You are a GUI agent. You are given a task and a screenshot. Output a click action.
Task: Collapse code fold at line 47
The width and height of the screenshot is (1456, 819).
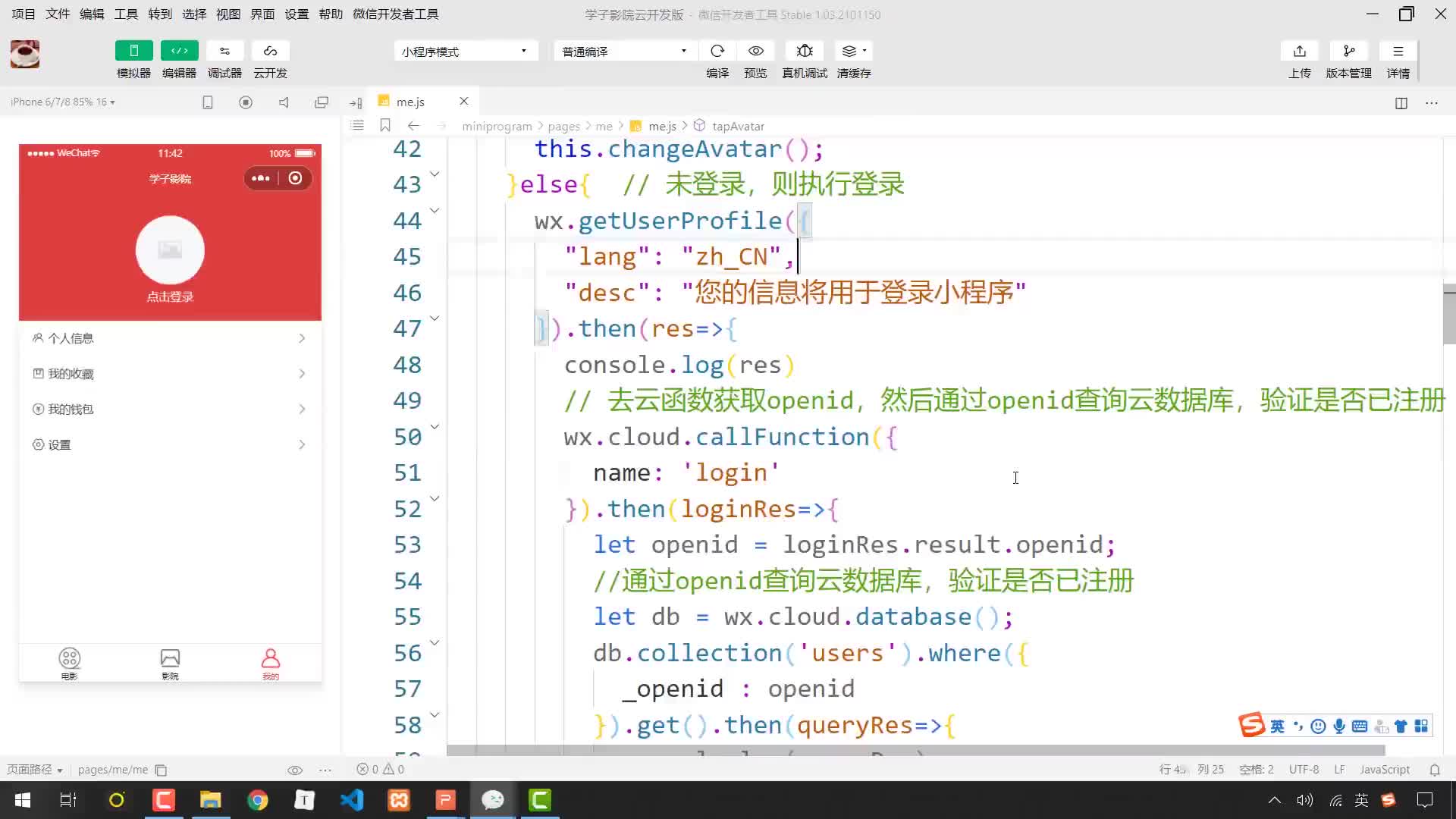pyautogui.click(x=435, y=318)
